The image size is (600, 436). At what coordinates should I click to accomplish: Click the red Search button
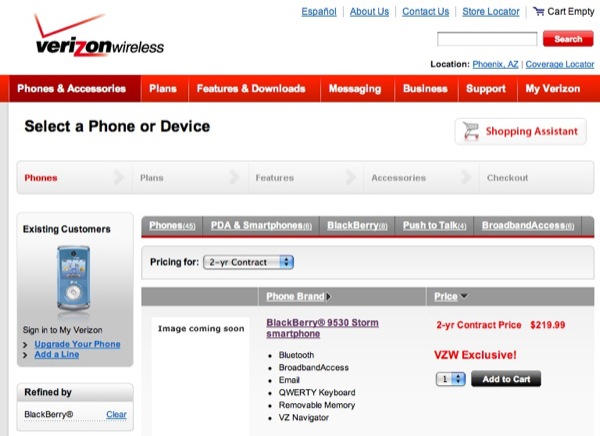[x=567, y=39]
